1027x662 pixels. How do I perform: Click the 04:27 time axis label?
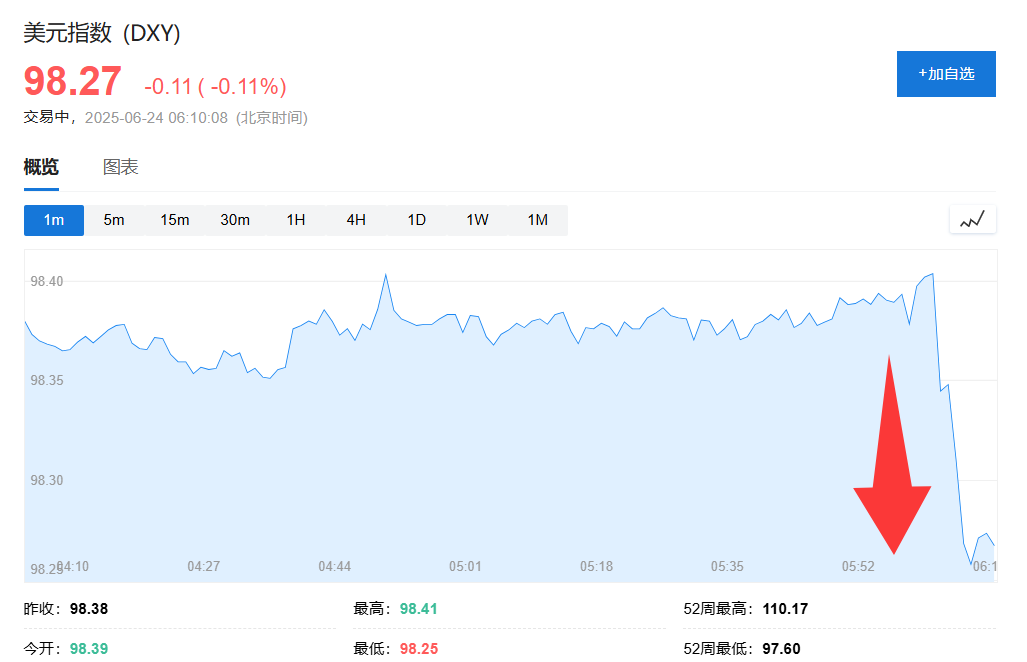[204, 566]
